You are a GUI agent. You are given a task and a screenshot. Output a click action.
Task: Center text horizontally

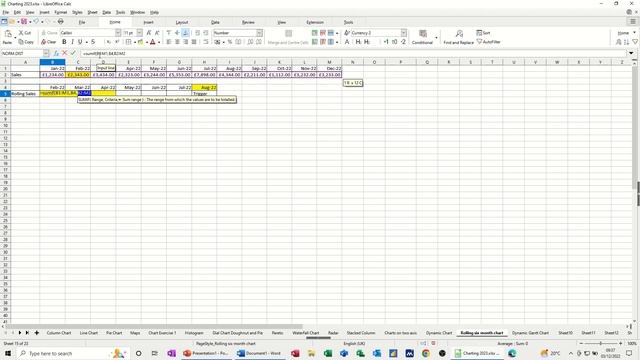pyautogui.click(x=177, y=42)
